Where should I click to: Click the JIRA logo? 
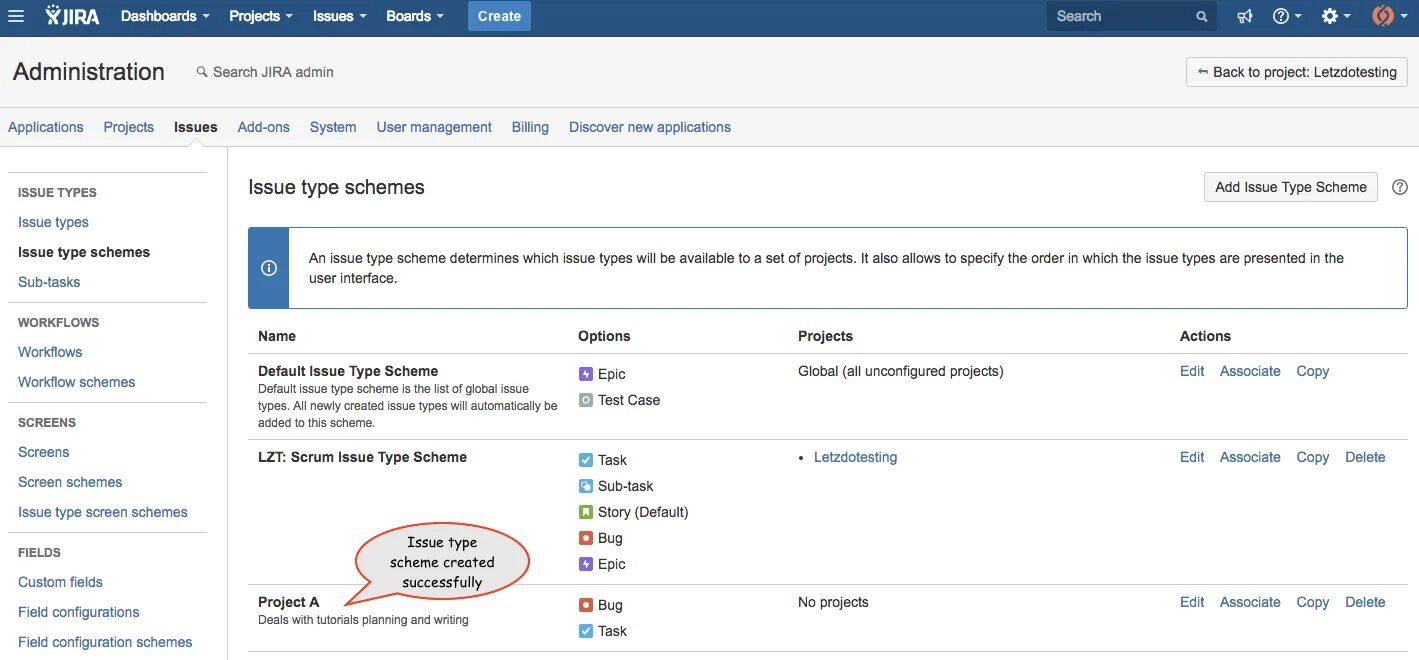(x=74, y=16)
